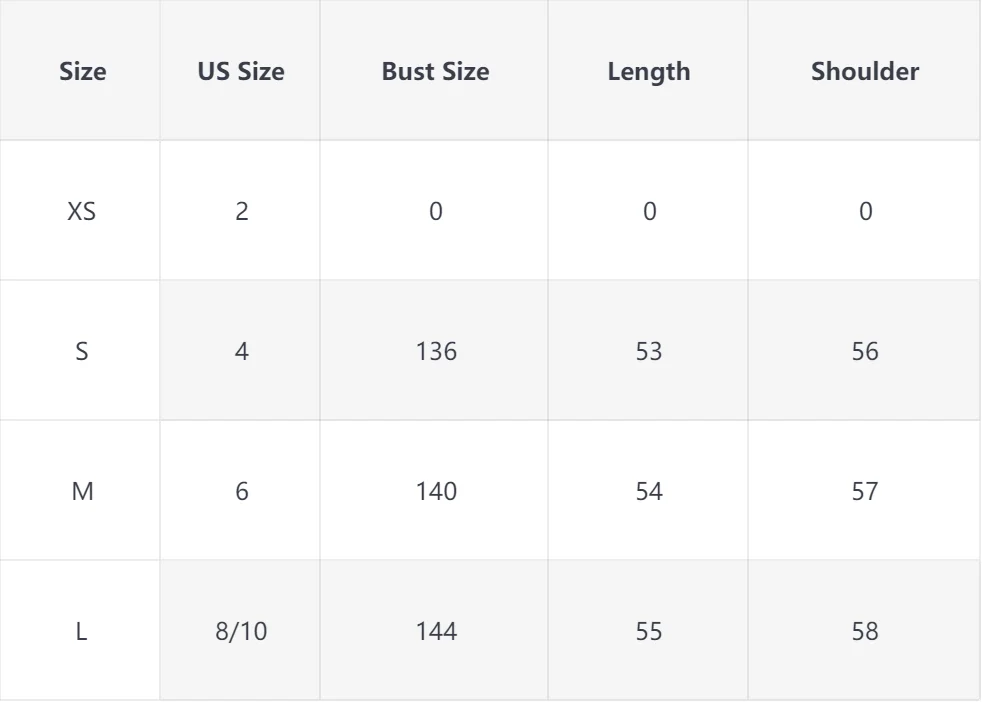Select the M size row label
The image size is (982, 702).
click(x=82, y=492)
